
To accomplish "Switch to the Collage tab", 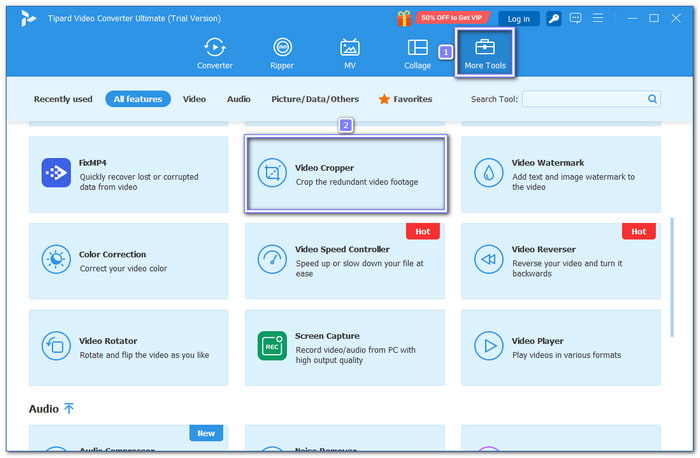I will click(417, 54).
